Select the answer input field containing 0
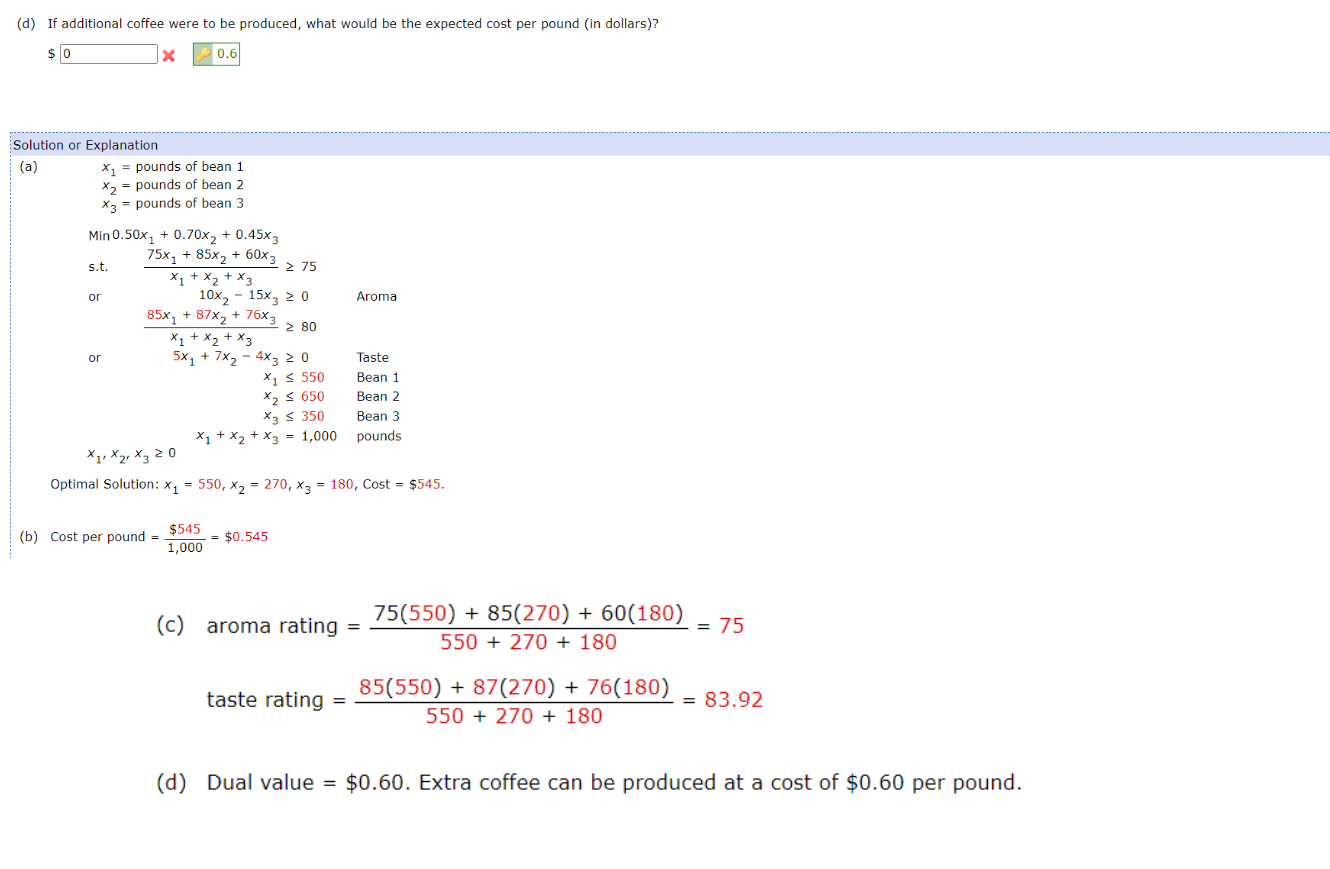1330x869 pixels. (x=108, y=53)
